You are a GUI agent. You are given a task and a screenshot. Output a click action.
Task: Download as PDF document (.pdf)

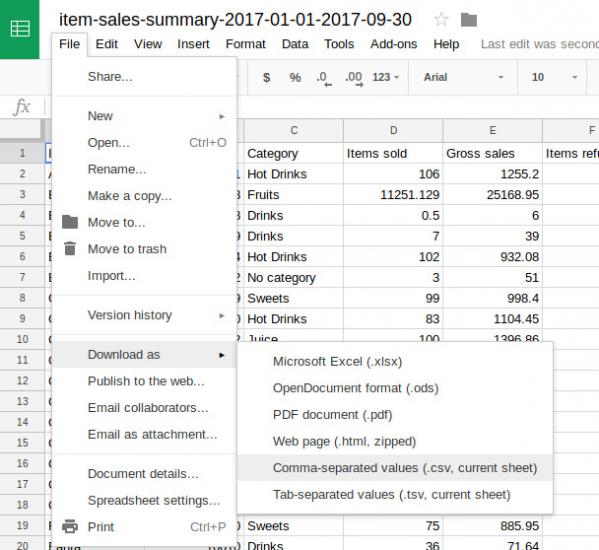pos(395,415)
